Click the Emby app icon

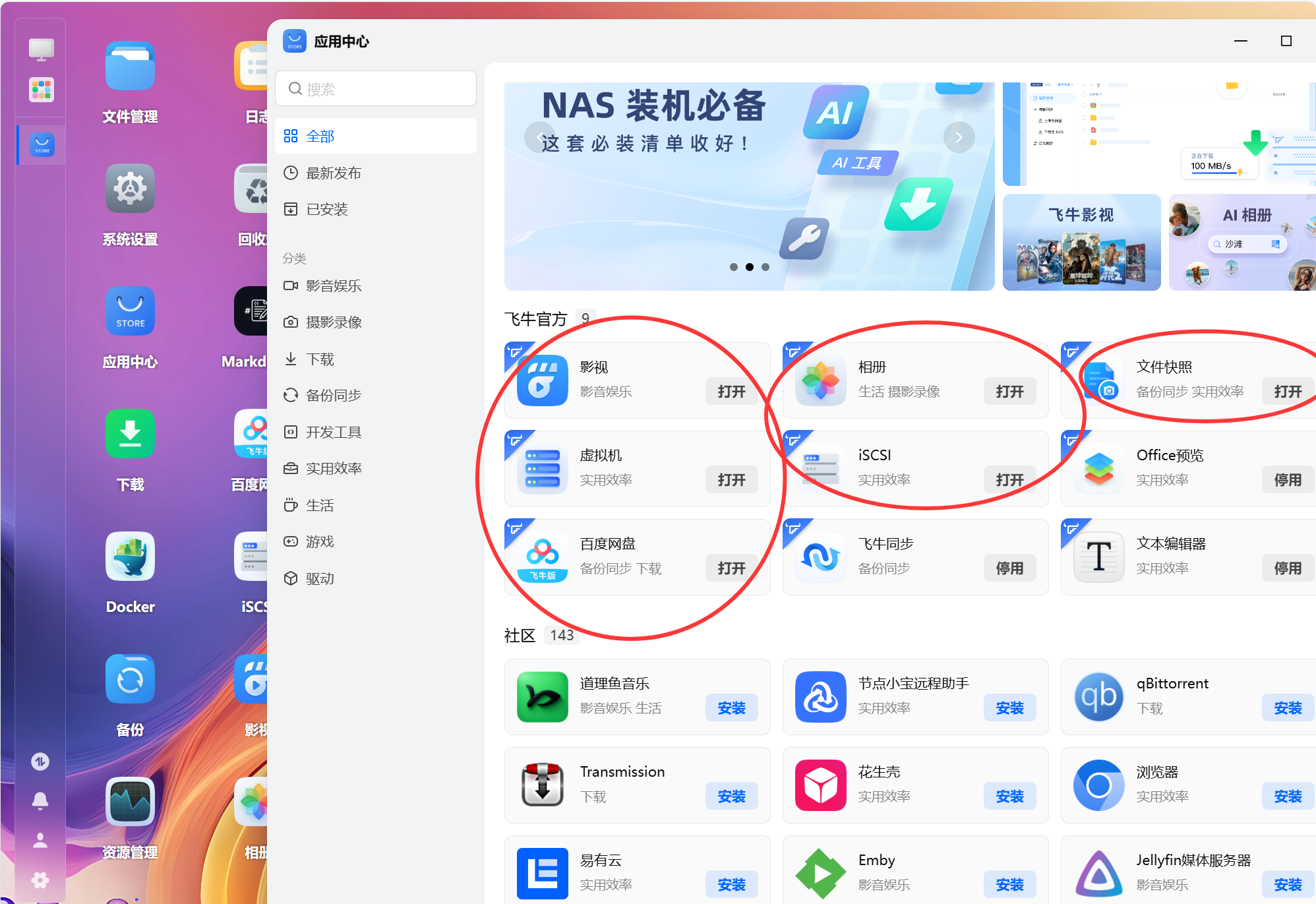click(820, 873)
